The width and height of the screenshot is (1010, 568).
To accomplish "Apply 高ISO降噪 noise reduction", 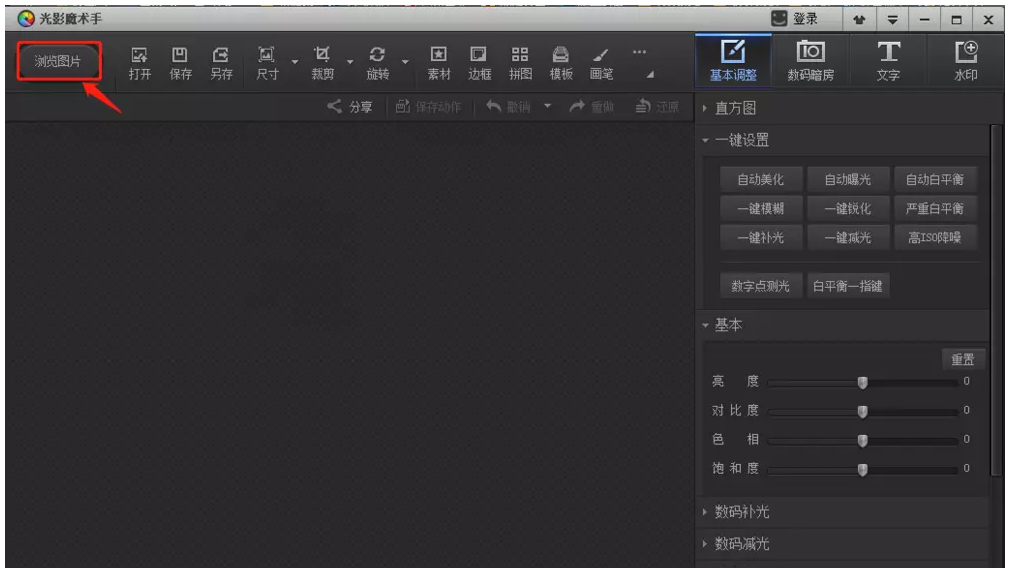I will pyautogui.click(x=935, y=238).
